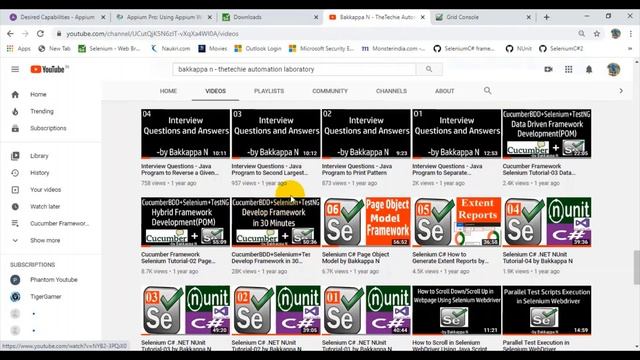Click the YouTube logo

pyautogui.click(x=48, y=69)
